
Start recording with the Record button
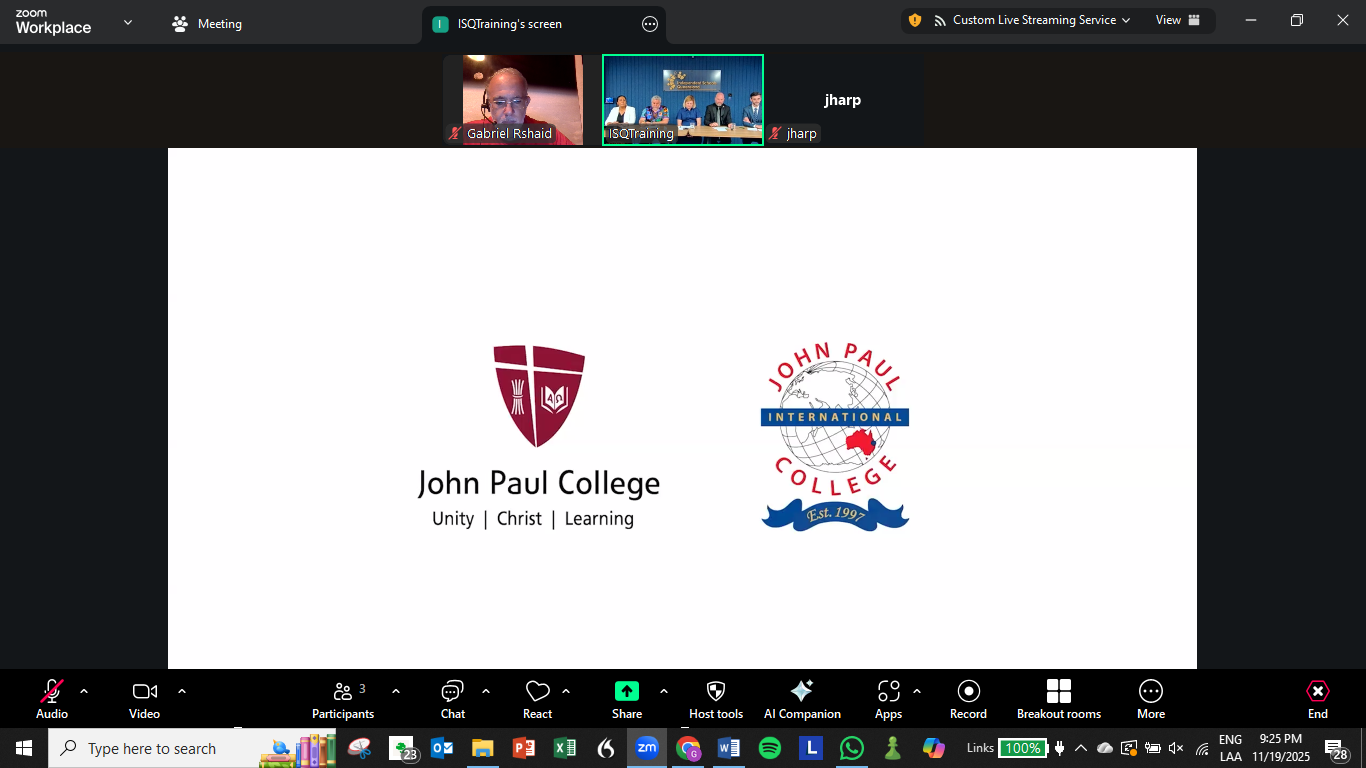tap(968, 699)
